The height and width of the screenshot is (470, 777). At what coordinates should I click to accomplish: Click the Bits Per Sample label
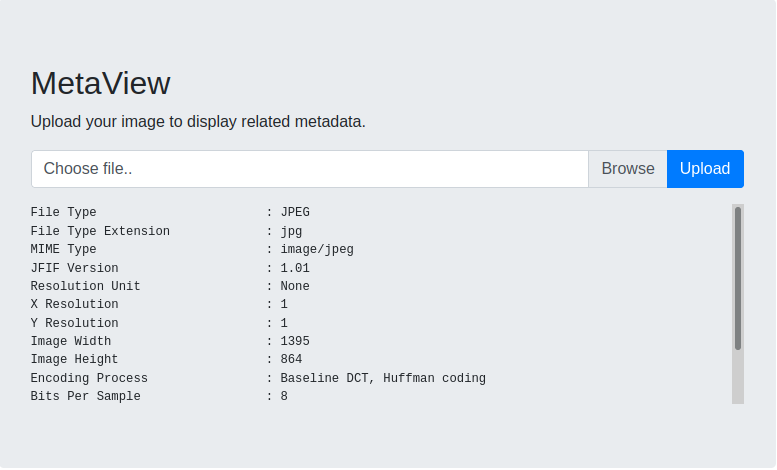coord(85,396)
